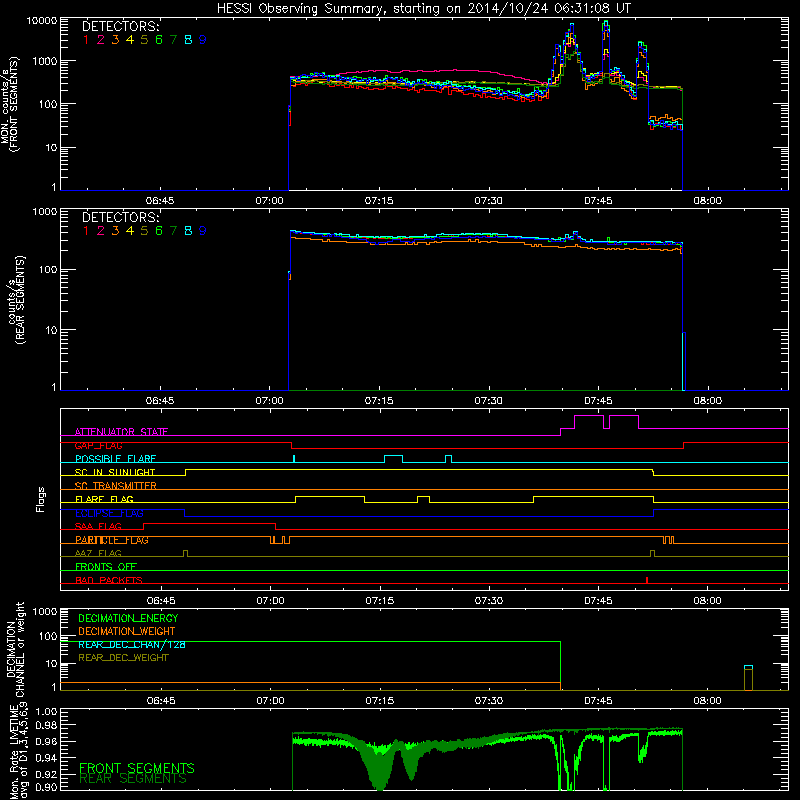The height and width of the screenshot is (800, 800).
Task: Click the POSSIBLE_FLARE flag label
Action: coord(115,459)
